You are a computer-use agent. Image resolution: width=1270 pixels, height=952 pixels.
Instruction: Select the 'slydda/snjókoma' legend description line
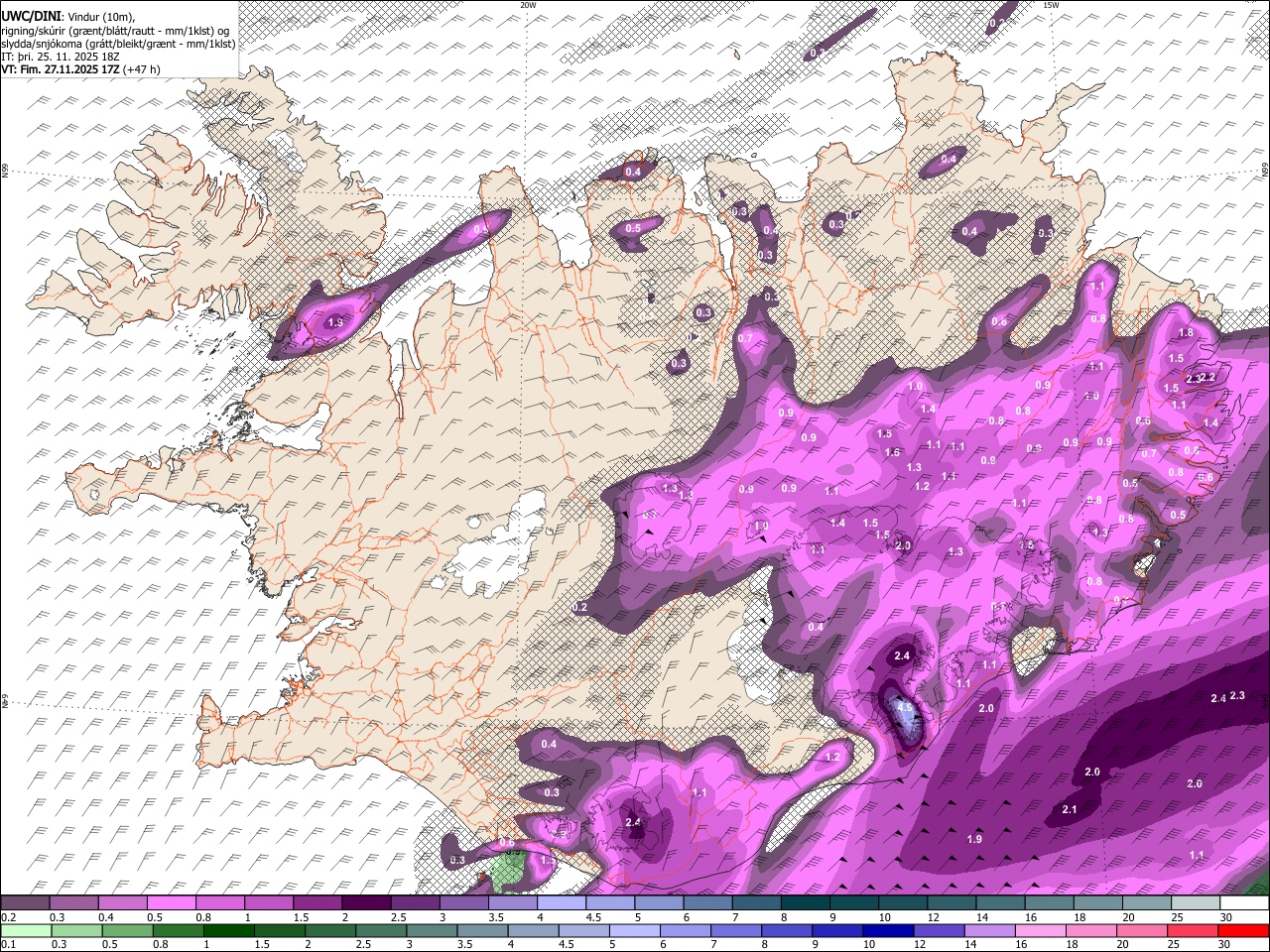(x=118, y=44)
